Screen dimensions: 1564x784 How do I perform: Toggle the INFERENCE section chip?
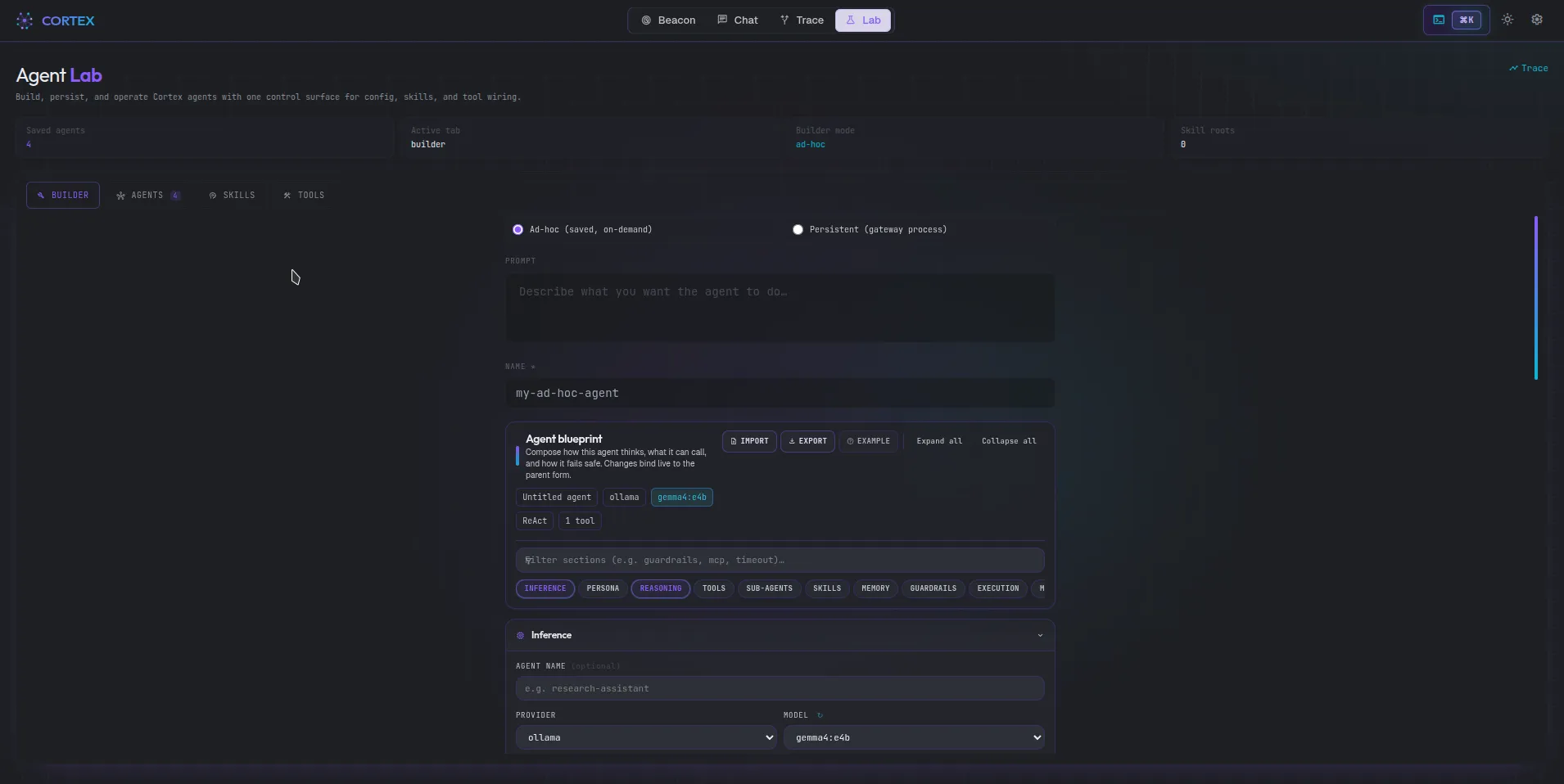(545, 588)
